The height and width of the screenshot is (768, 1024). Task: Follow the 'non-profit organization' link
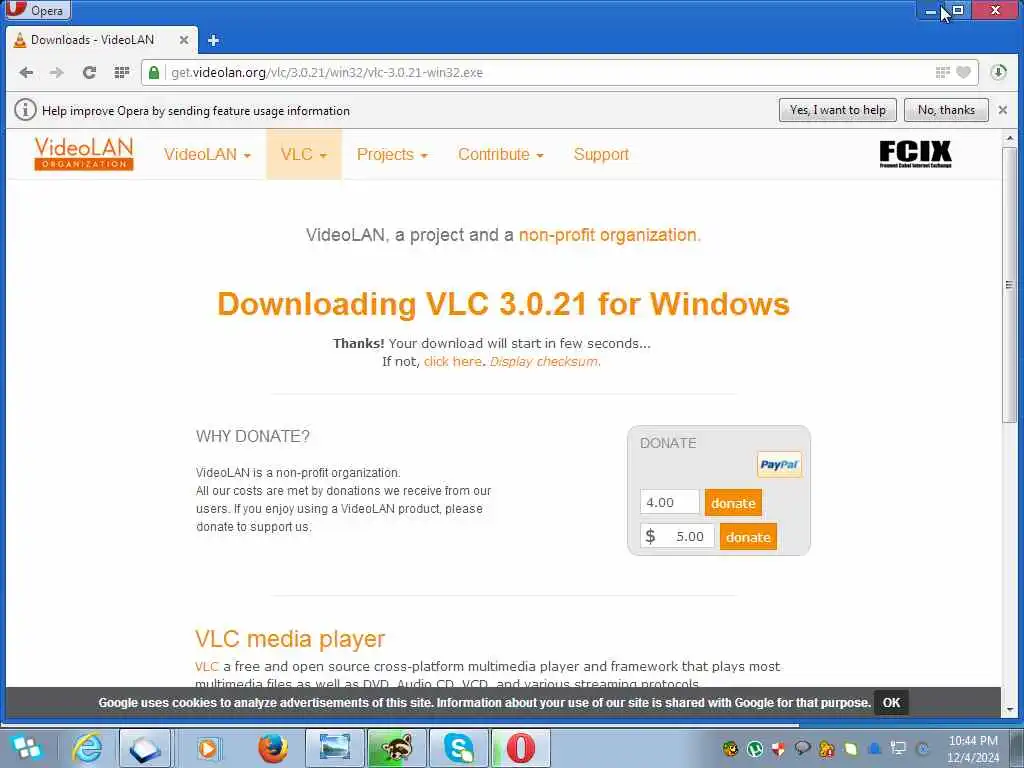click(609, 235)
